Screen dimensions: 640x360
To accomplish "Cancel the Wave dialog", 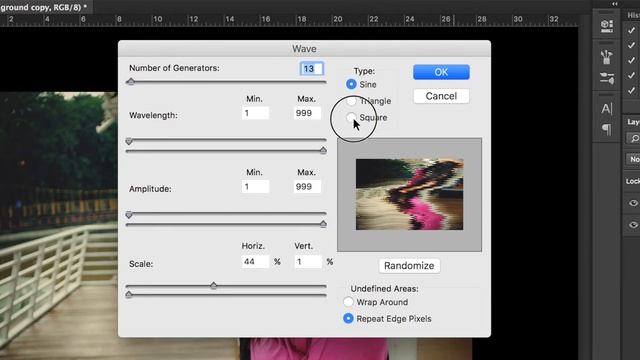I will coord(441,96).
